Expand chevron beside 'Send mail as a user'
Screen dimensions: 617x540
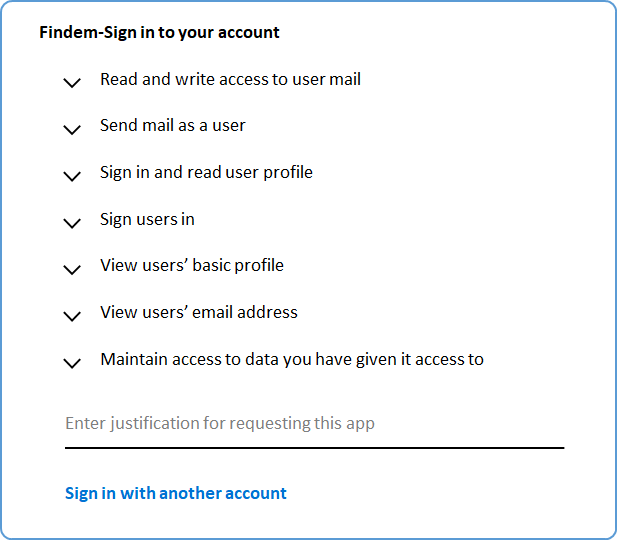(x=71, y=130)
